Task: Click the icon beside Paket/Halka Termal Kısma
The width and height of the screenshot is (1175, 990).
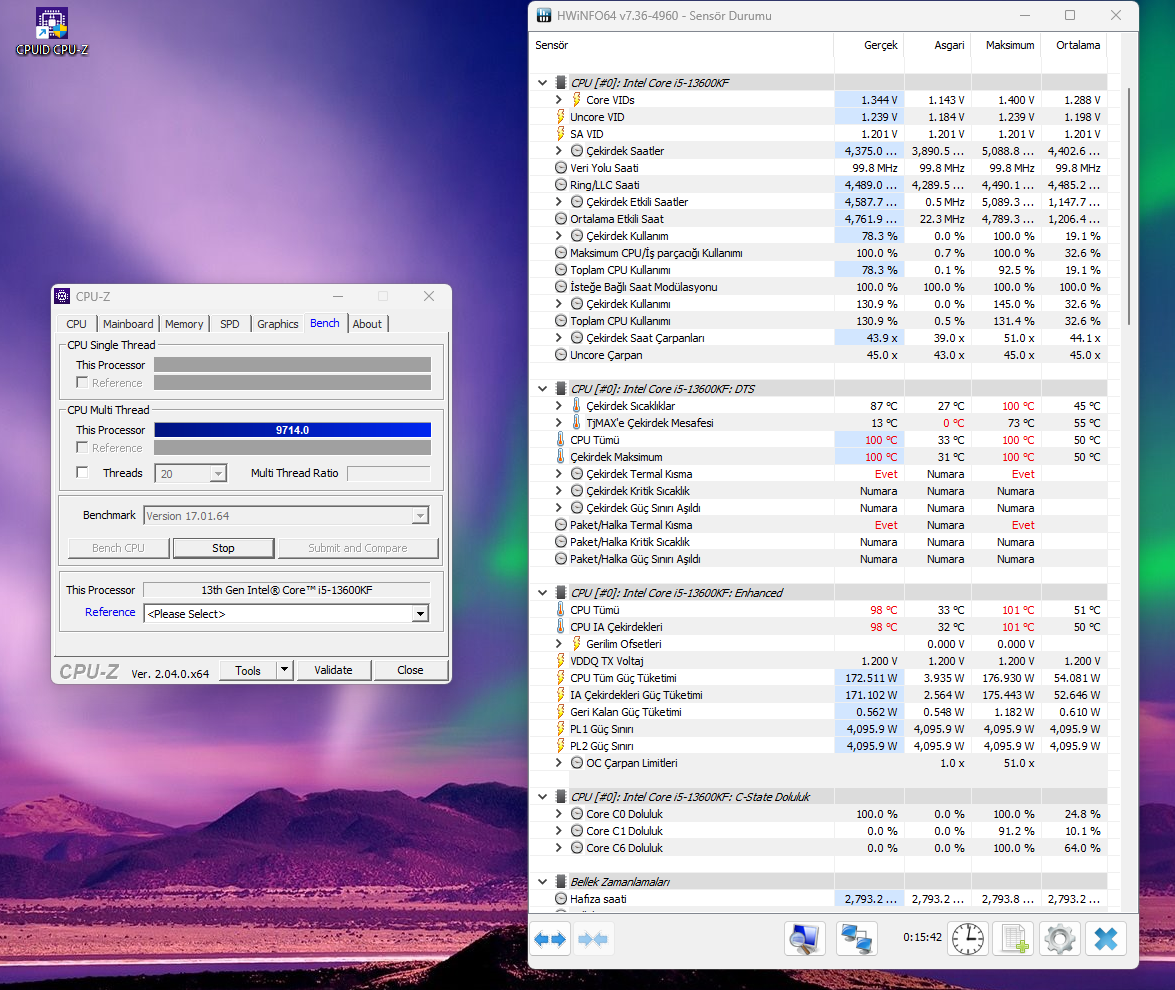Action: (561, 525)
